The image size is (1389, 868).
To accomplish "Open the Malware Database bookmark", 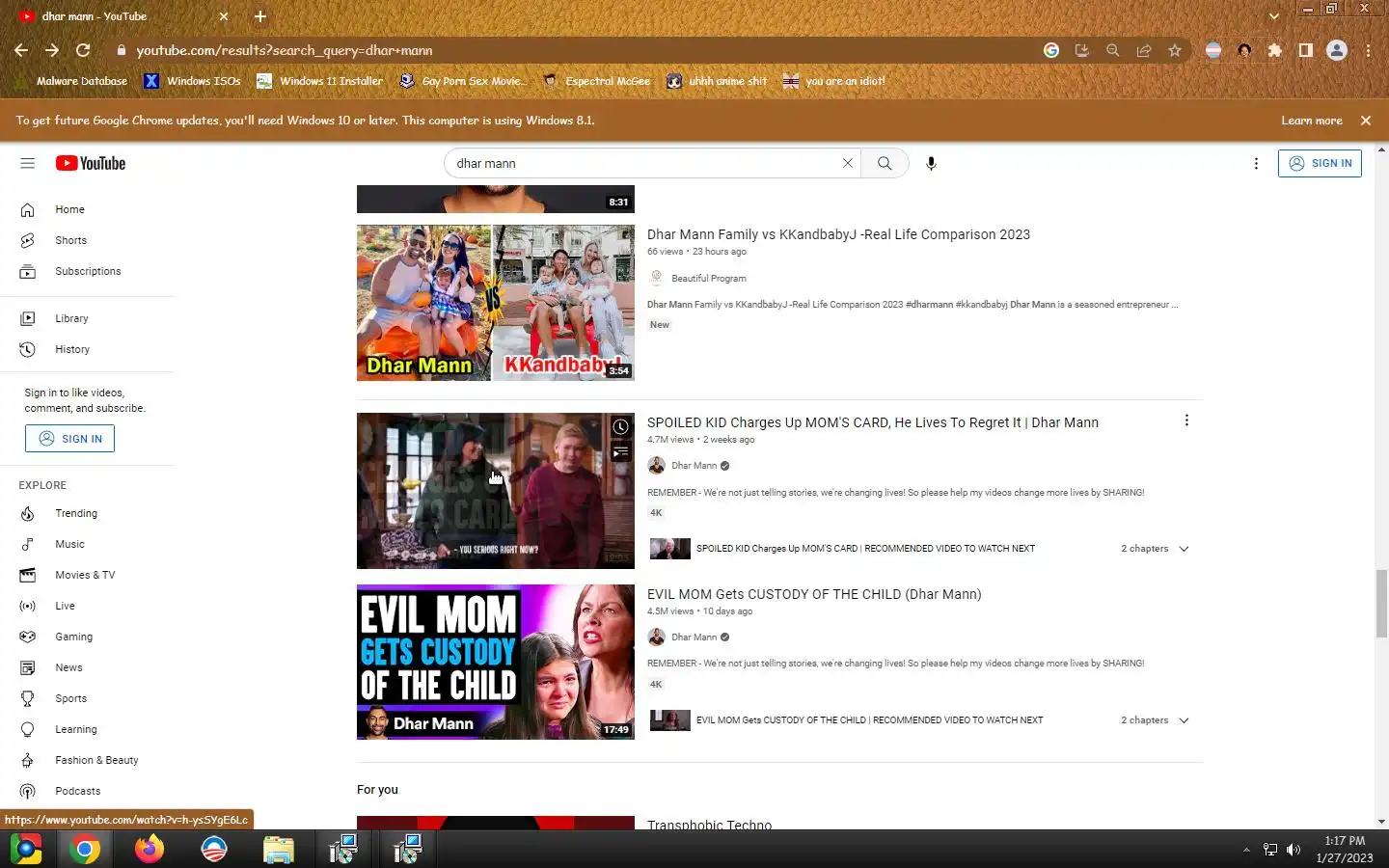I will [x=72, y=81].
